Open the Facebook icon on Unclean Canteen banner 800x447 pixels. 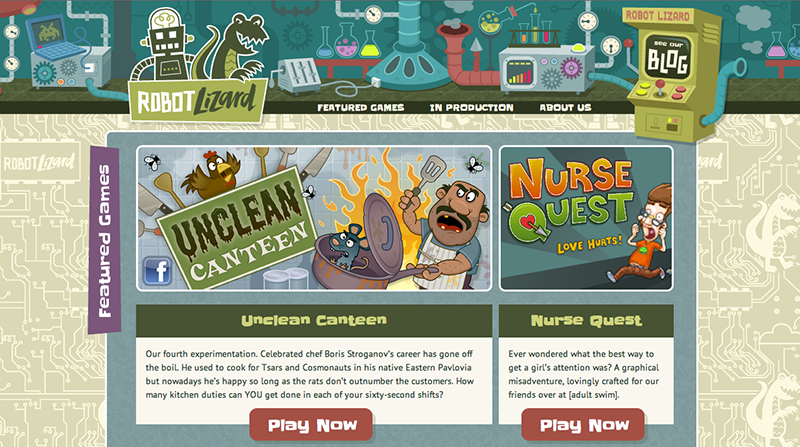[x=157, y=270]
